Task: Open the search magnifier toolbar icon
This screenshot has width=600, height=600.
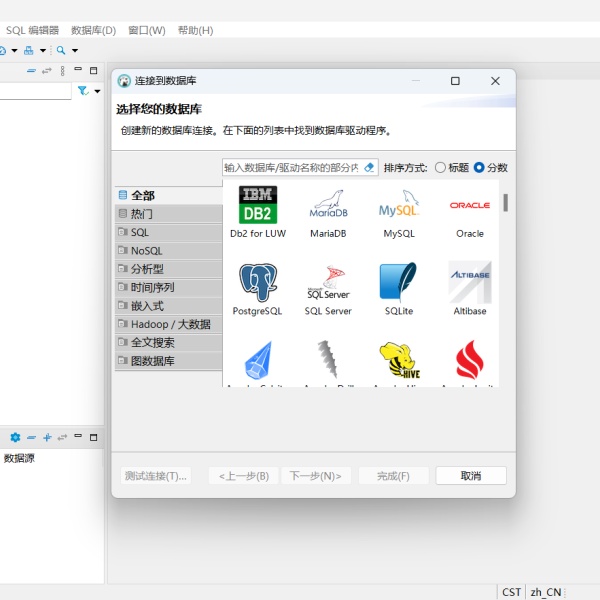Action: click(x=61, y=50)
